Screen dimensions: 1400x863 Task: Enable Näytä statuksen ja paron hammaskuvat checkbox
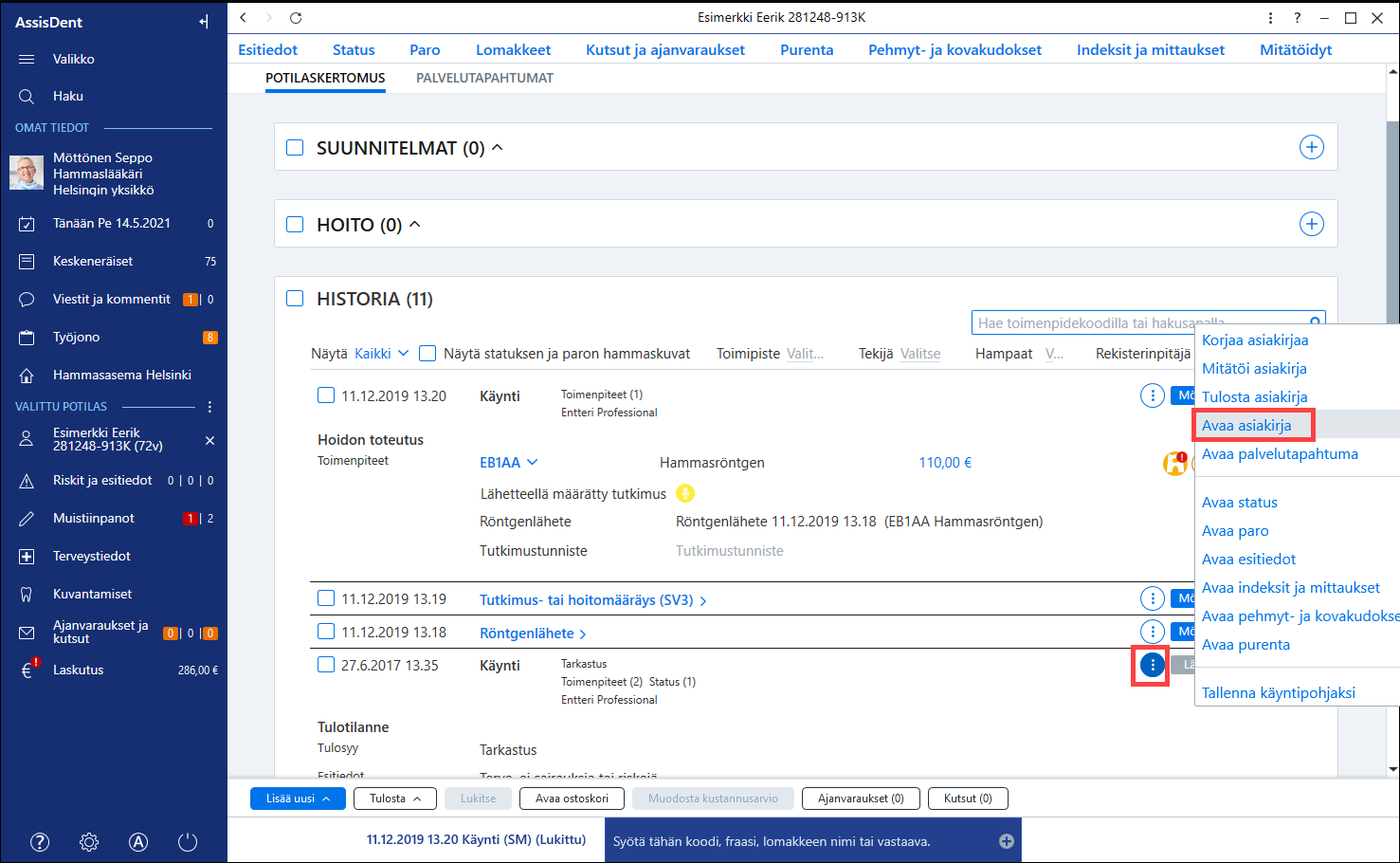[x=427, y=353]
